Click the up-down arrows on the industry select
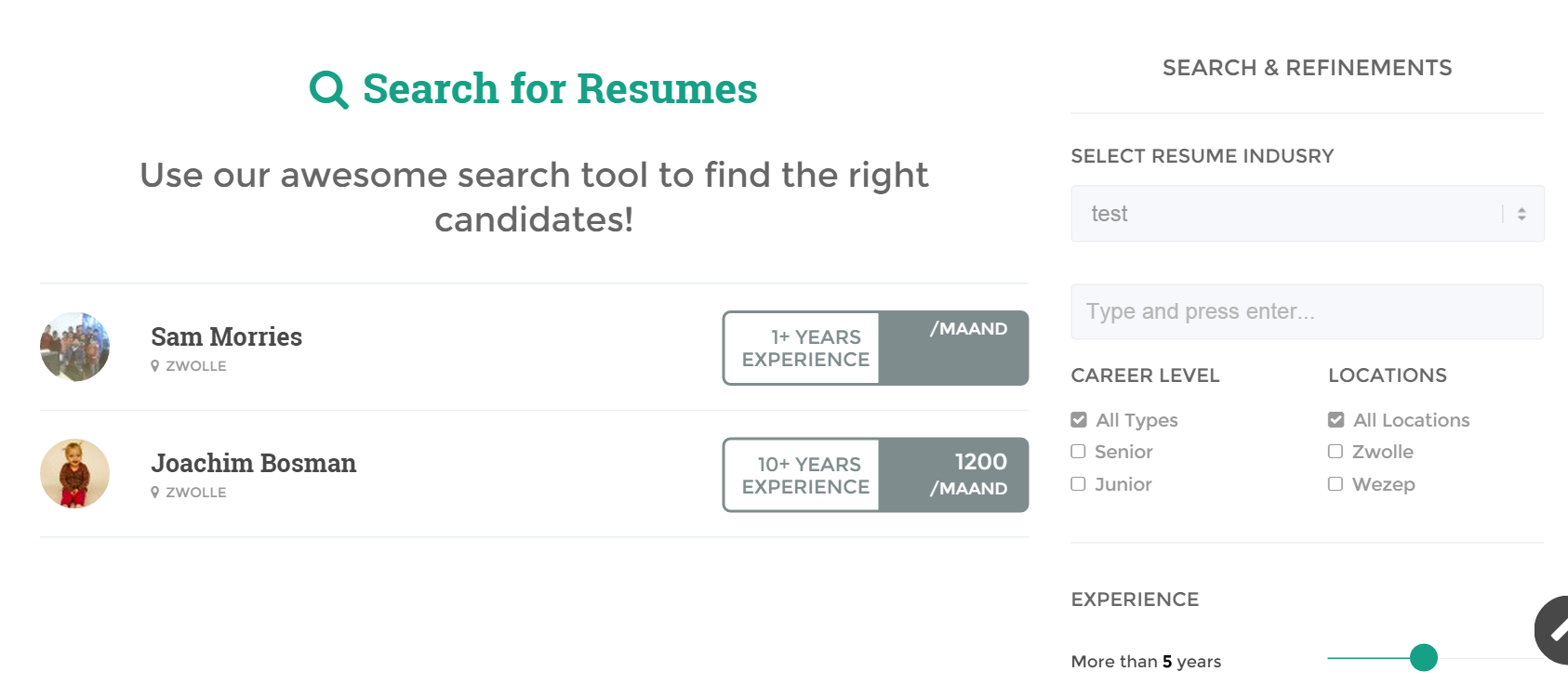1568x698 pixels. (x=1521, y=214)
